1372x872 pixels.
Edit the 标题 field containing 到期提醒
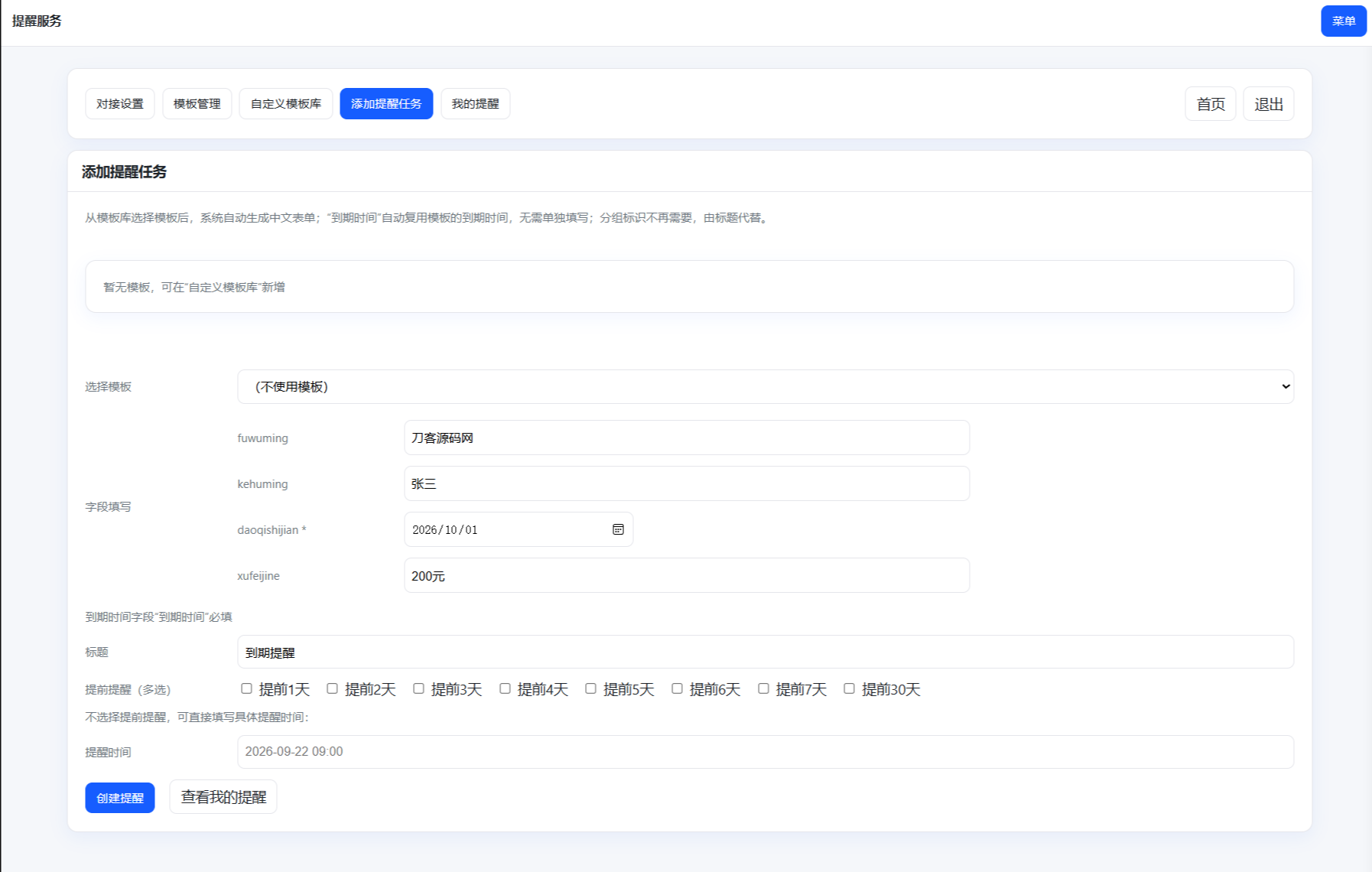(765, 652)
